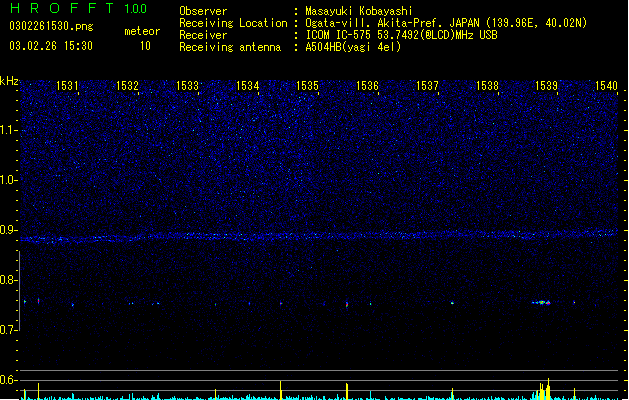
Task: Select the 1.1 kHz frequency tick label
Action: click(8, 130)
